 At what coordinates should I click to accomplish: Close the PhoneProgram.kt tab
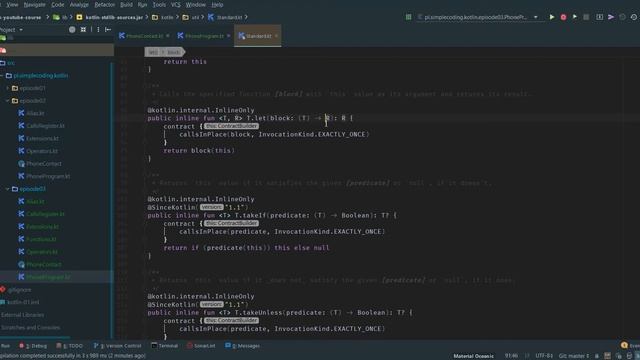(228, 36)
